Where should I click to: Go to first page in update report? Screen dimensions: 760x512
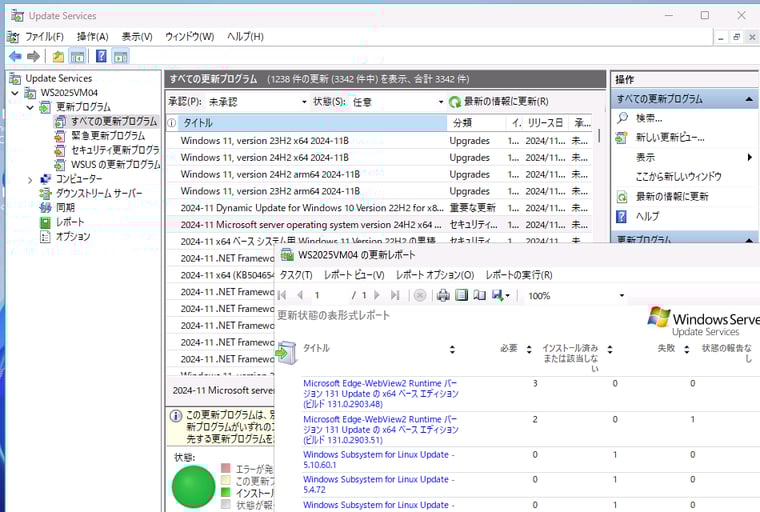pyautogui.click(x=282, y=295)
